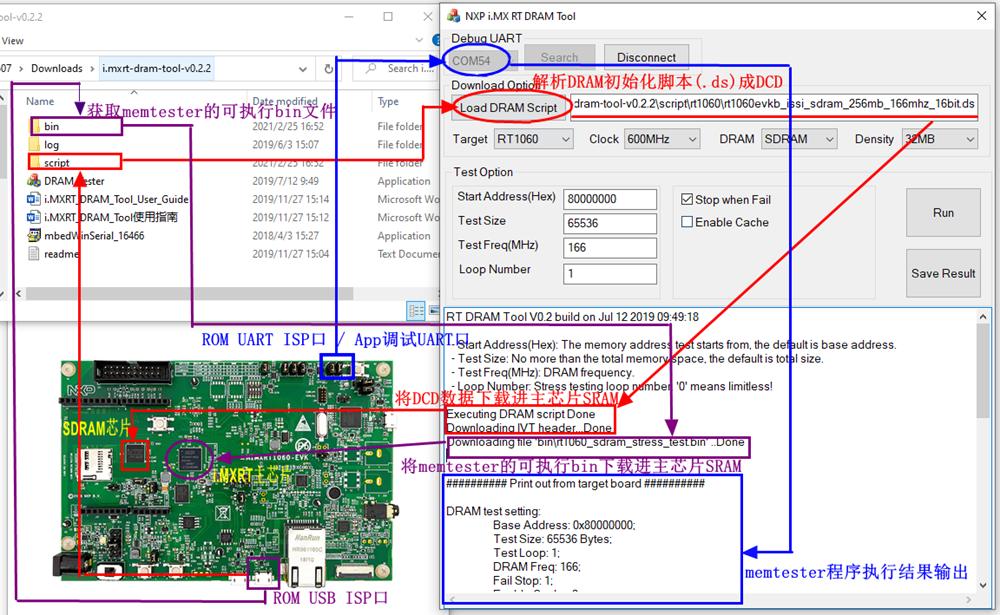Viewport: 1000px width, 615px height.
Task: Open the Target RT1060 dropdown
Action: [533, 139]
